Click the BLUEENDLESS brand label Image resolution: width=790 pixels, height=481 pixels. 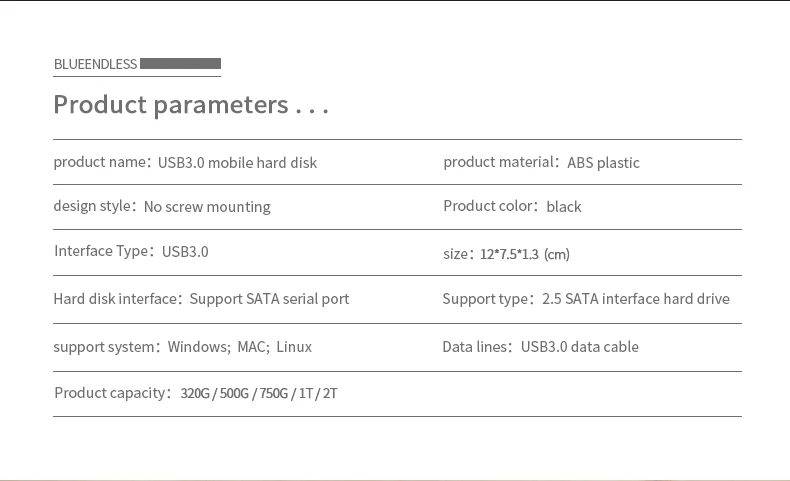[x=95, y=64]
